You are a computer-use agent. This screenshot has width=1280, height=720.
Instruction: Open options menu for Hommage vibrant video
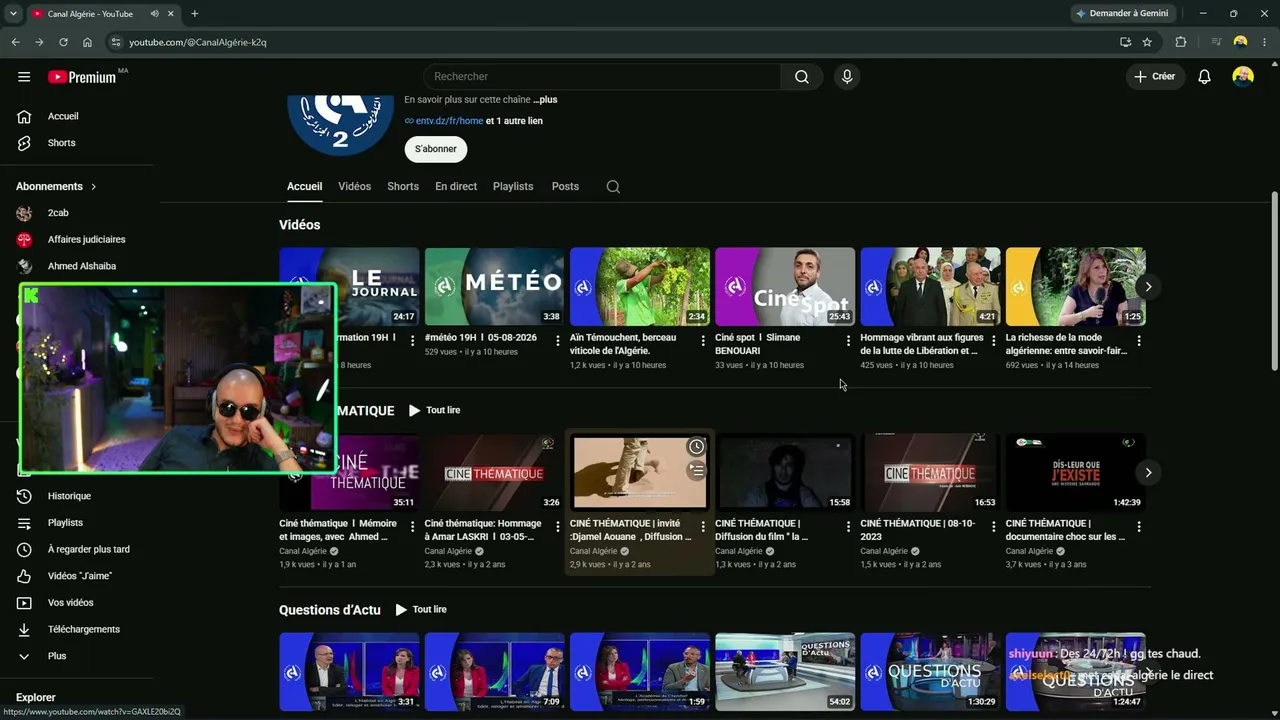(993, 341)
